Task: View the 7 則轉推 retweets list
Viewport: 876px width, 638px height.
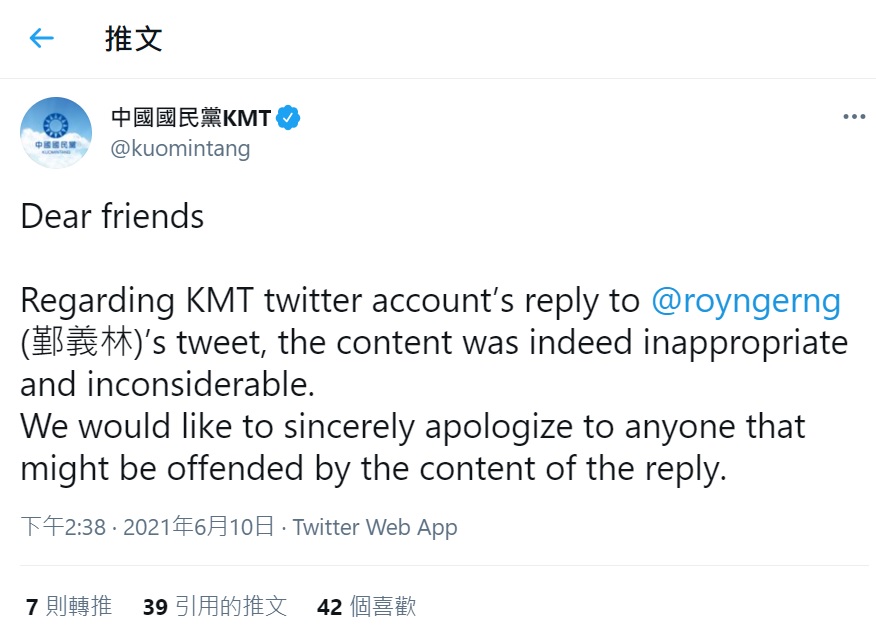Action: pyautogui.click(x=69, y=607)
